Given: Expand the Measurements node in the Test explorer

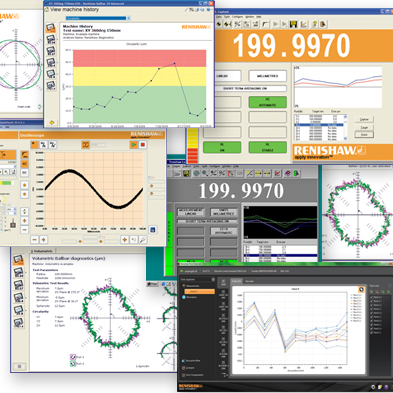Looking at the screenshot, I should pyautogui.click(x=183, y=286).
